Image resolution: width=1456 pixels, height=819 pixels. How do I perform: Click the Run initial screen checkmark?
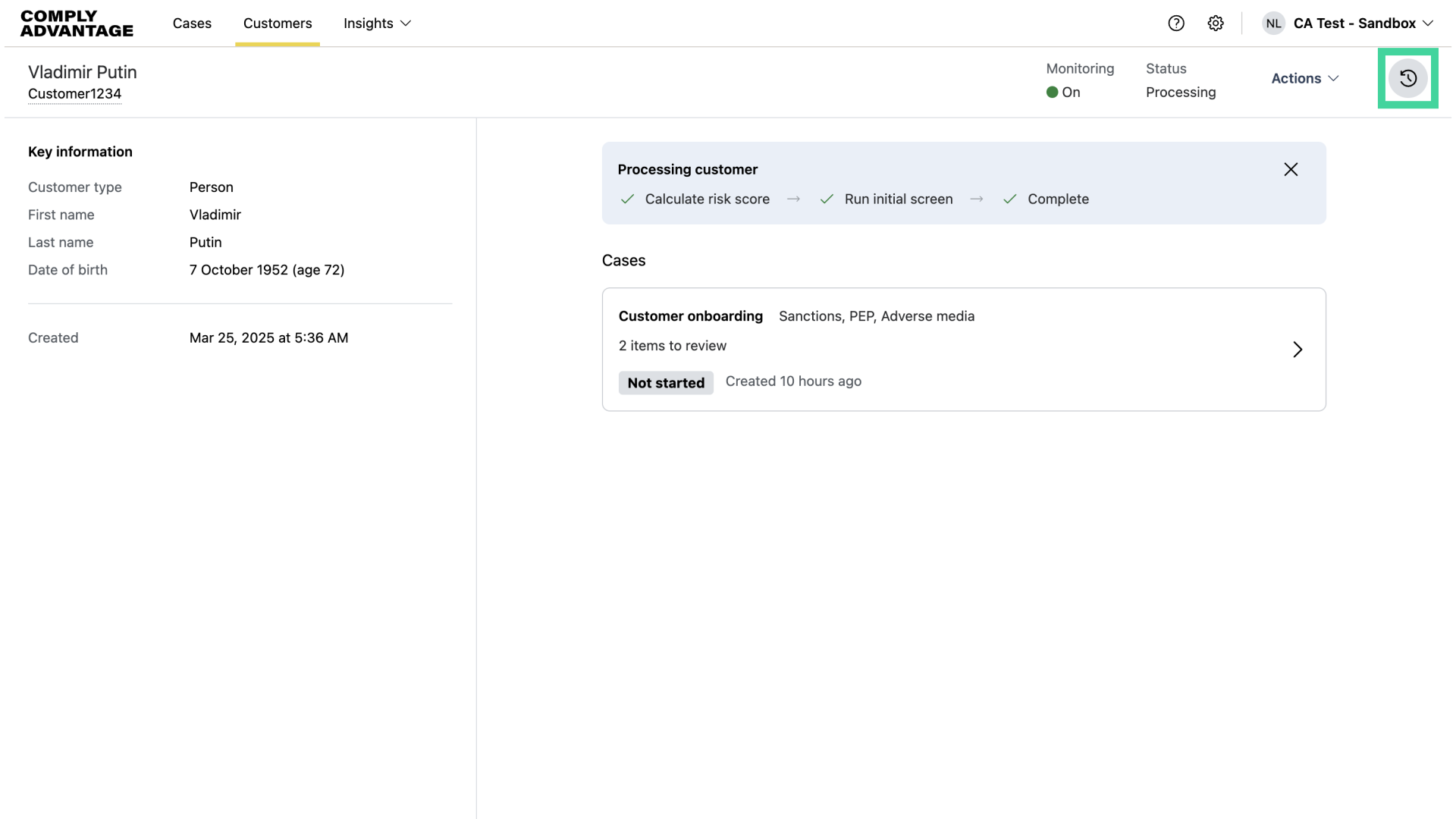point(827,199)
